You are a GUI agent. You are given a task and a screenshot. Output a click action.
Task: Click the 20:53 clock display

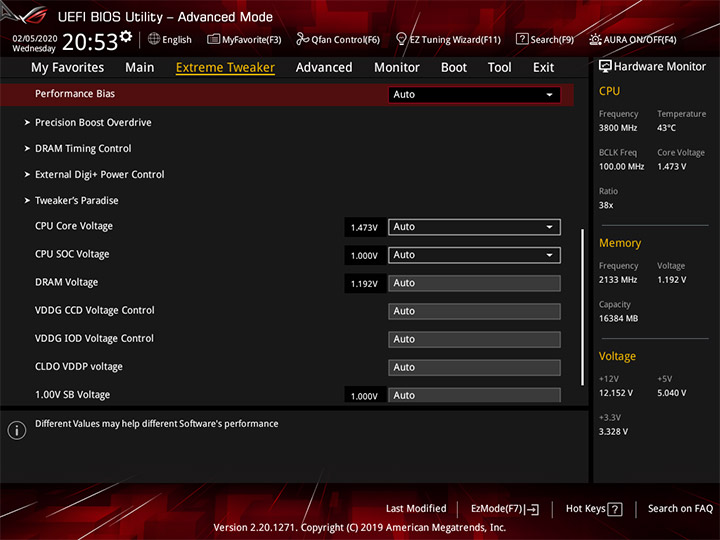[90, 42]
